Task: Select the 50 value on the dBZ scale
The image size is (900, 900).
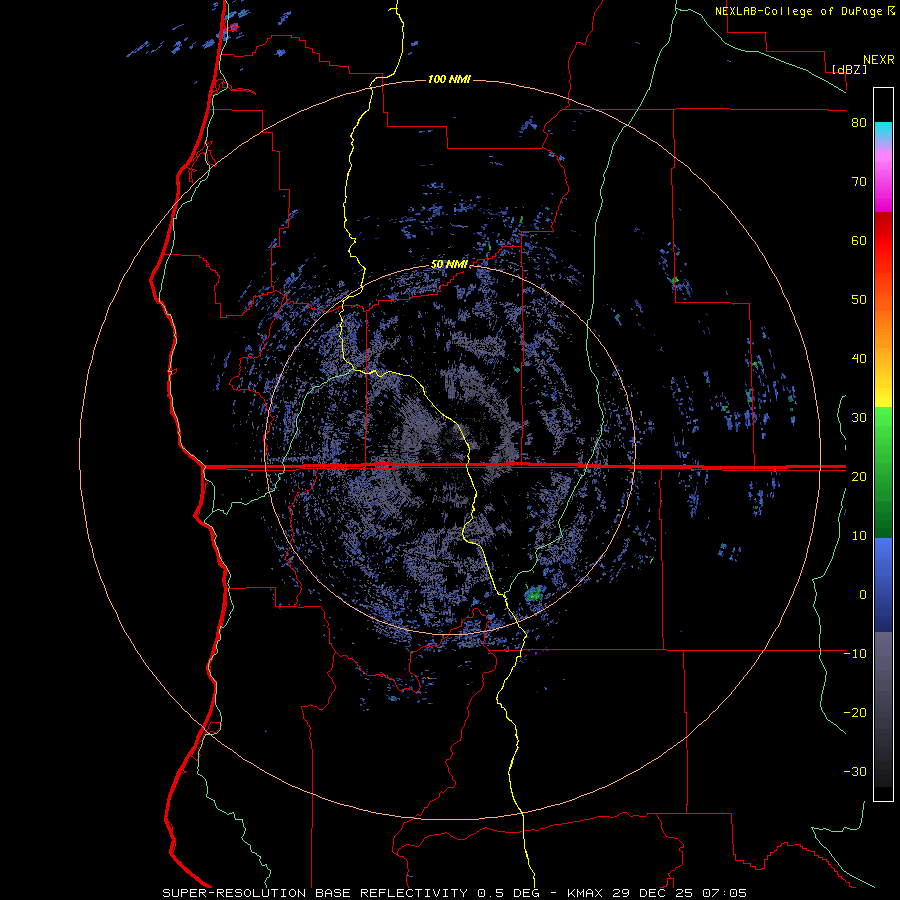Action: [859, 300]
